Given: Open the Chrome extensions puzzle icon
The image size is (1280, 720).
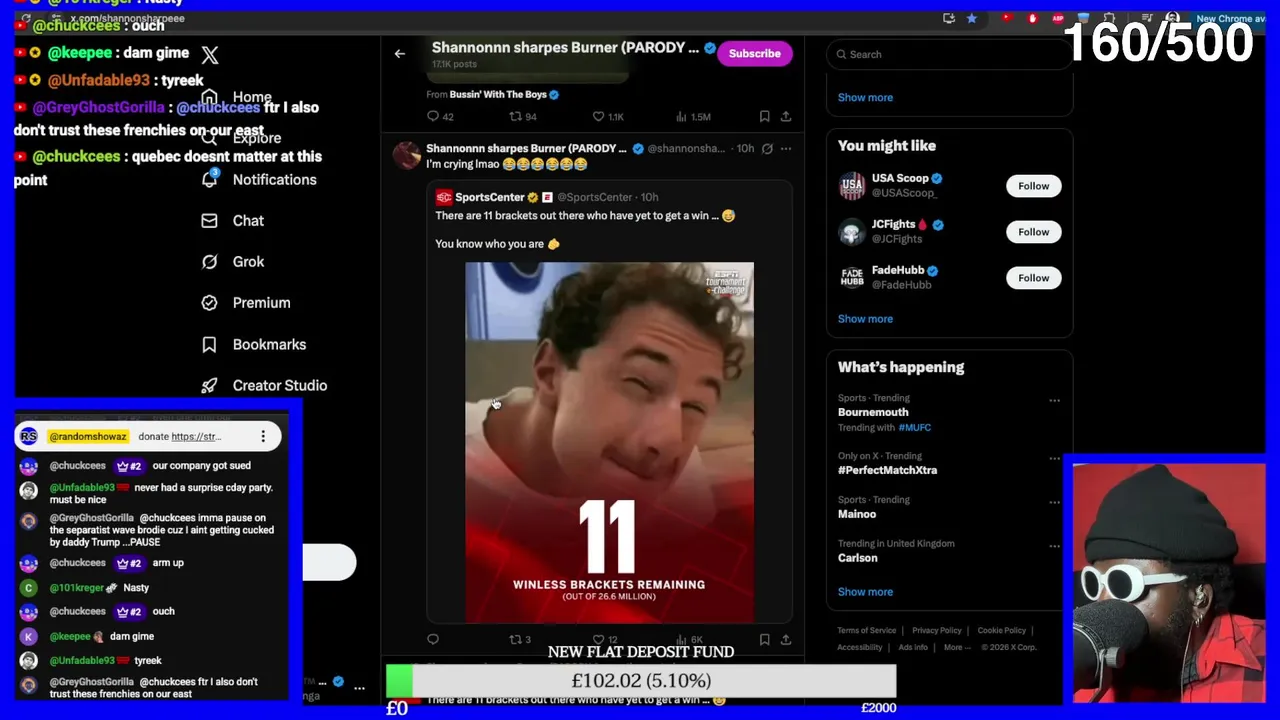Looking at the screenshot, I should point(1109,18).
